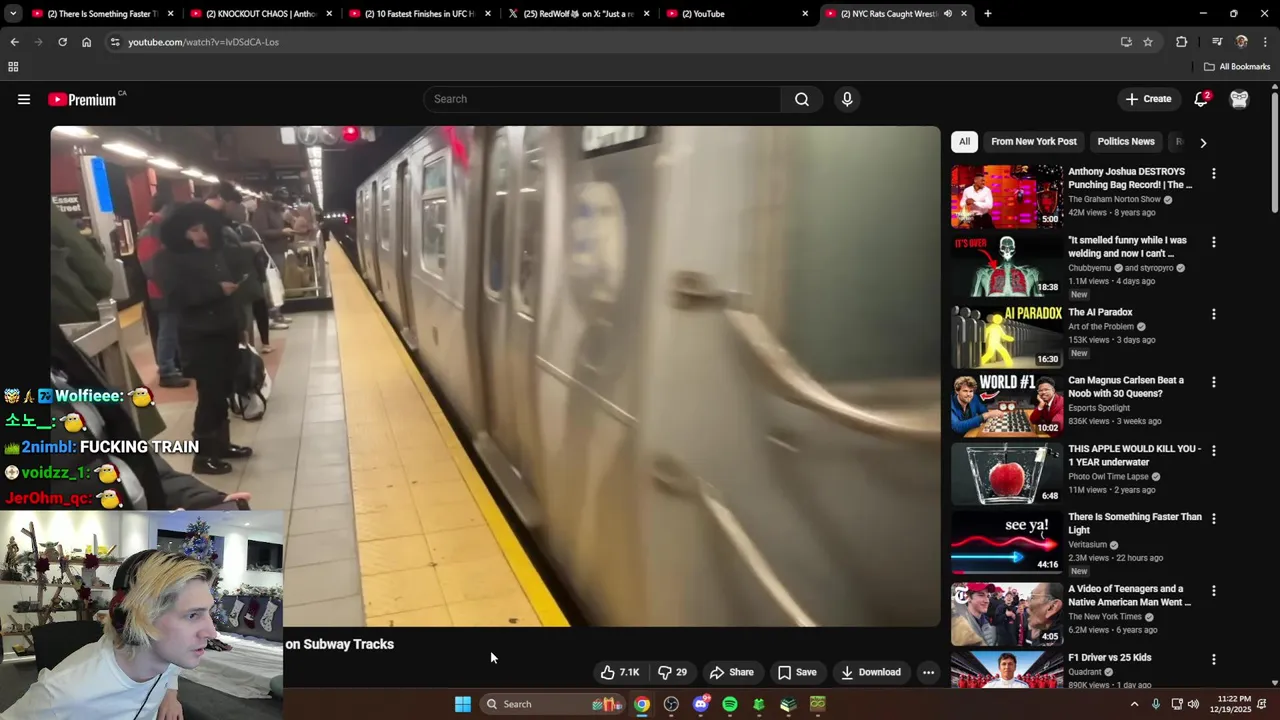Mute the NYC Rats tab audio
1280x720 pixels.
[947, 14]
